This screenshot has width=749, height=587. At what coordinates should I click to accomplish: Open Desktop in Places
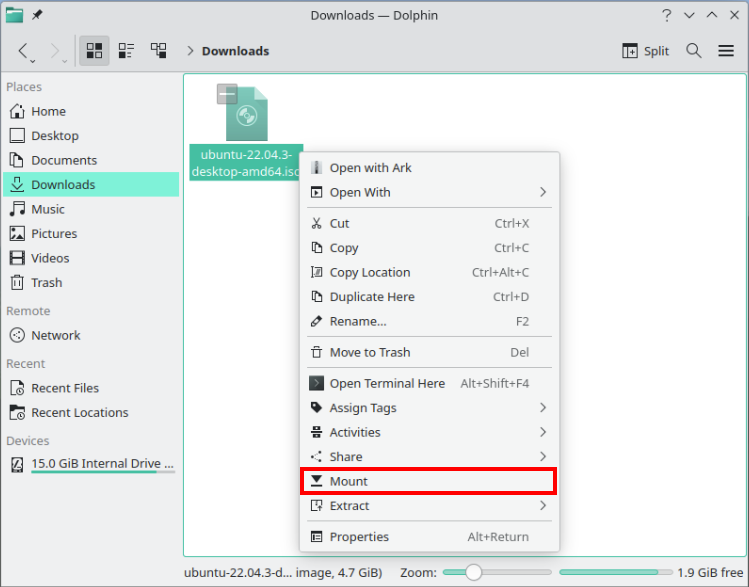coord(91,136)
